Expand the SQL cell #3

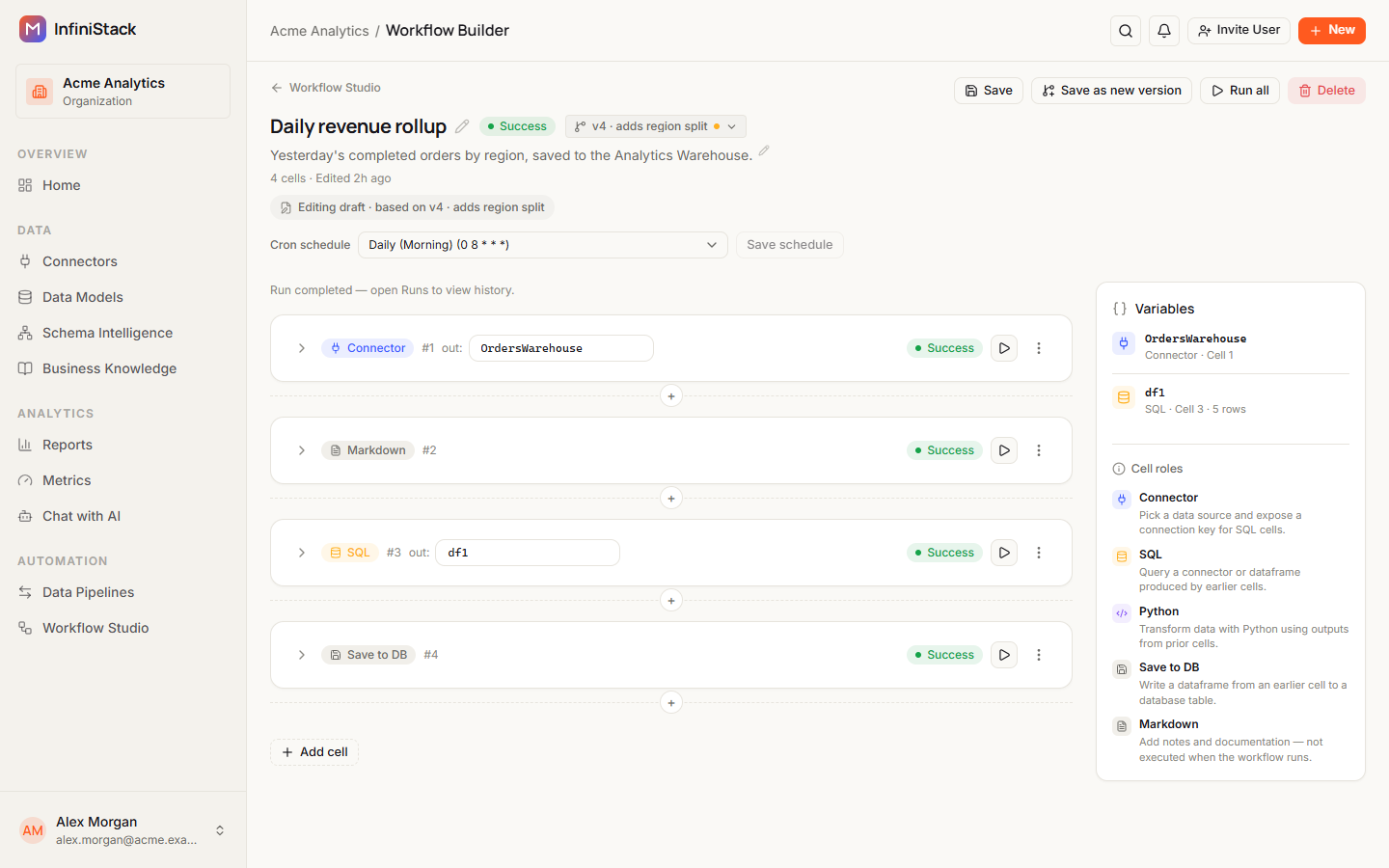[x=302, y=553]
